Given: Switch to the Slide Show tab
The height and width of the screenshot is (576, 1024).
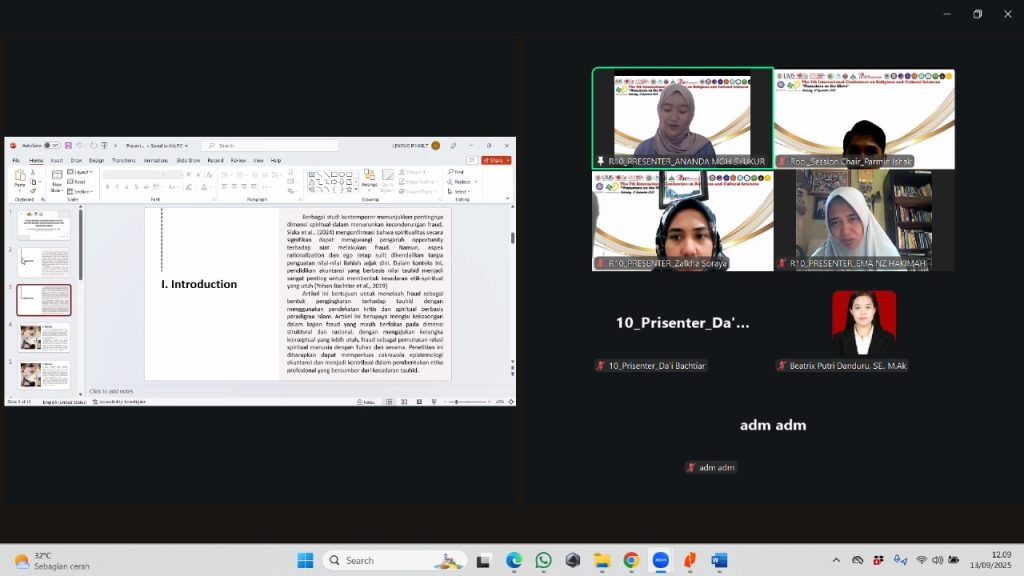Looking at the screenshot, I should point(188,160).
